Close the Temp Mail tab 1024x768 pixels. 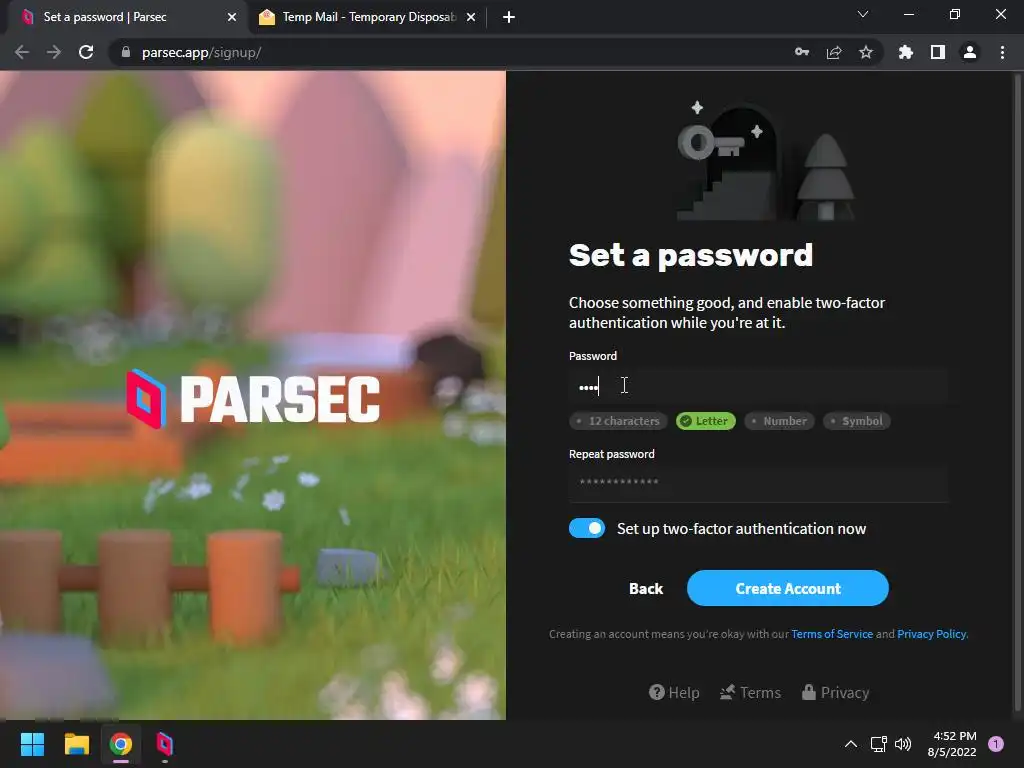click(471, 17)
